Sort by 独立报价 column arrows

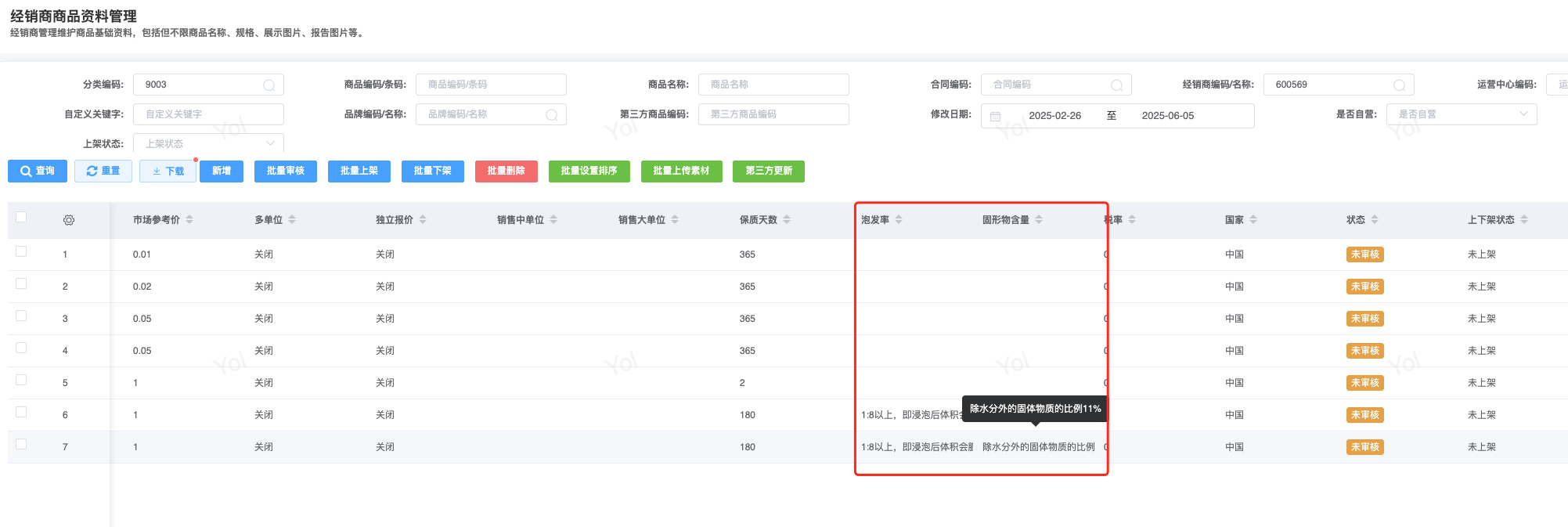[x=423, y=220]
